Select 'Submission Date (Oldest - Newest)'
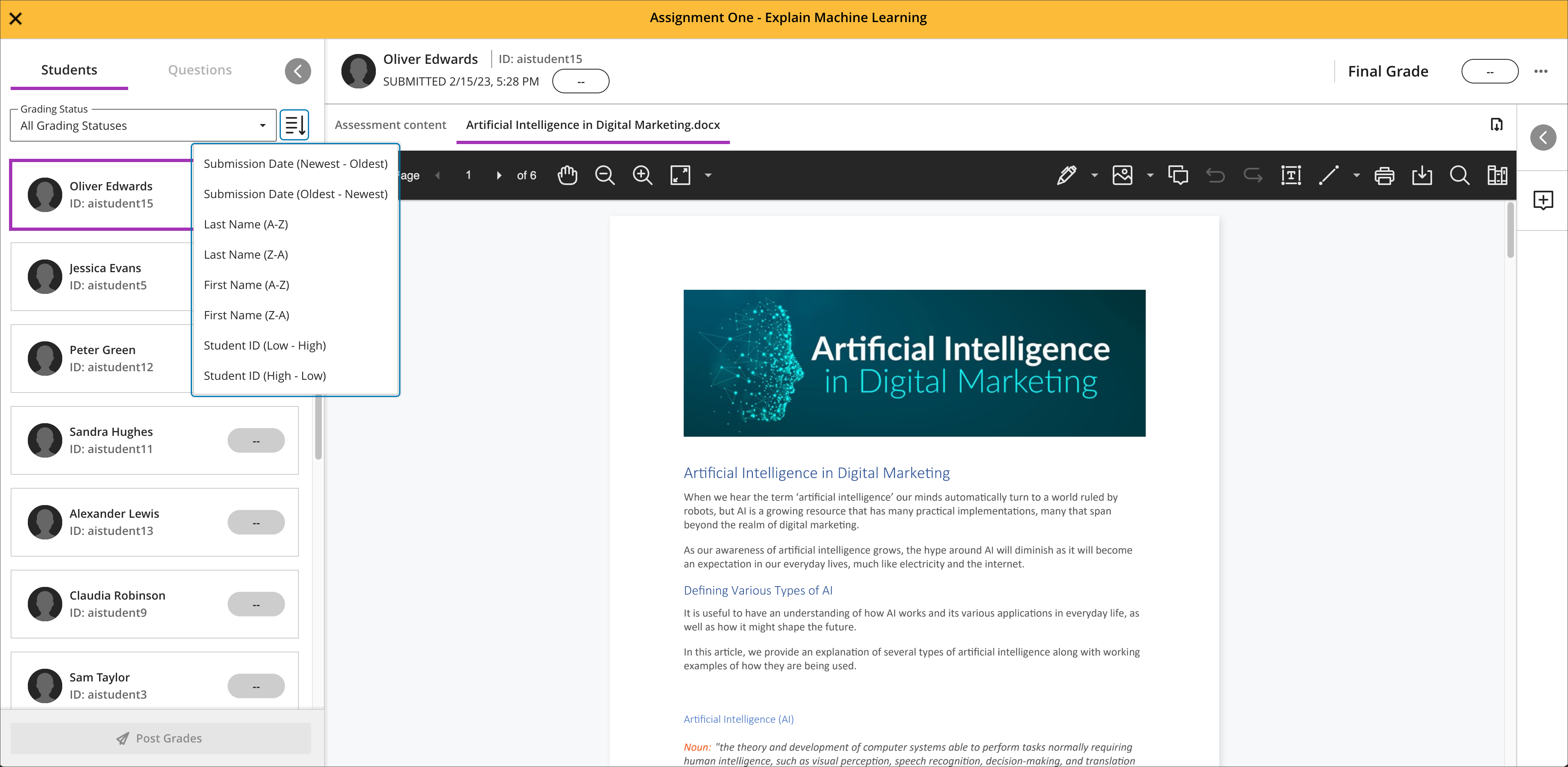Screen dimensions: 1568x767 pos(295,193)
